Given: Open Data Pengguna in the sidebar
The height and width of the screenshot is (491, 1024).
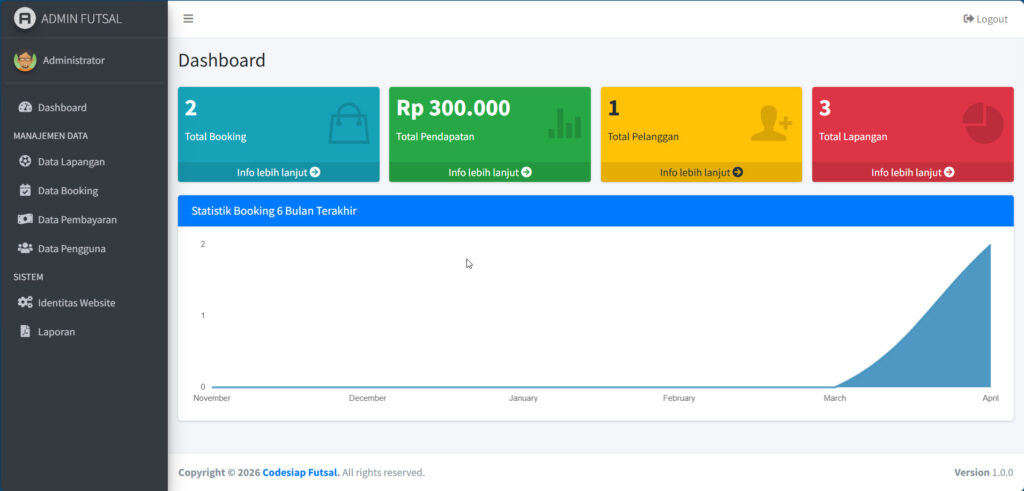Looking at the screenshot, I should click(71, 248).
